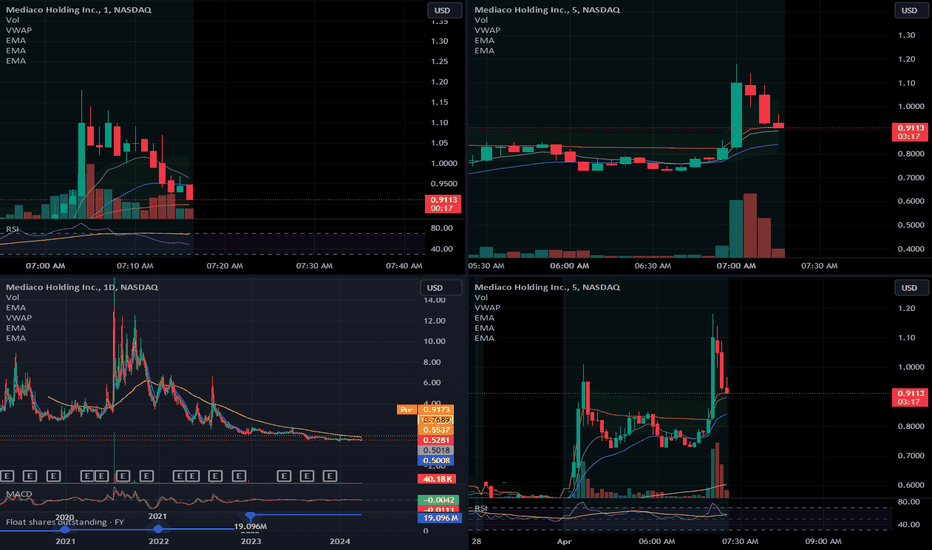Select Vol indicator legend on 1-minute chart

12,20
